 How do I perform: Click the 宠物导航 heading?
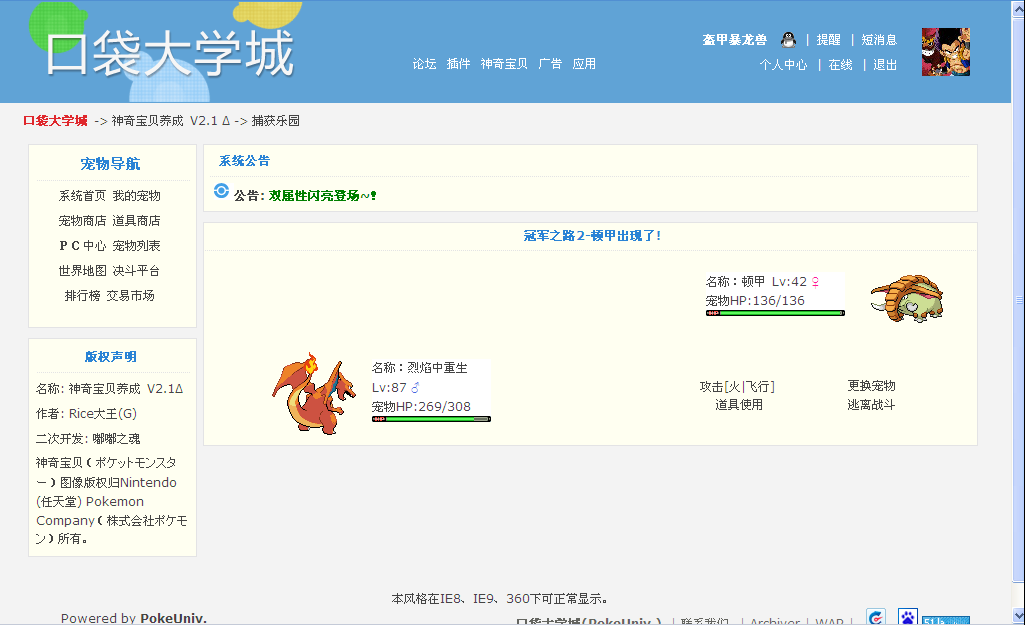[110, 164]
